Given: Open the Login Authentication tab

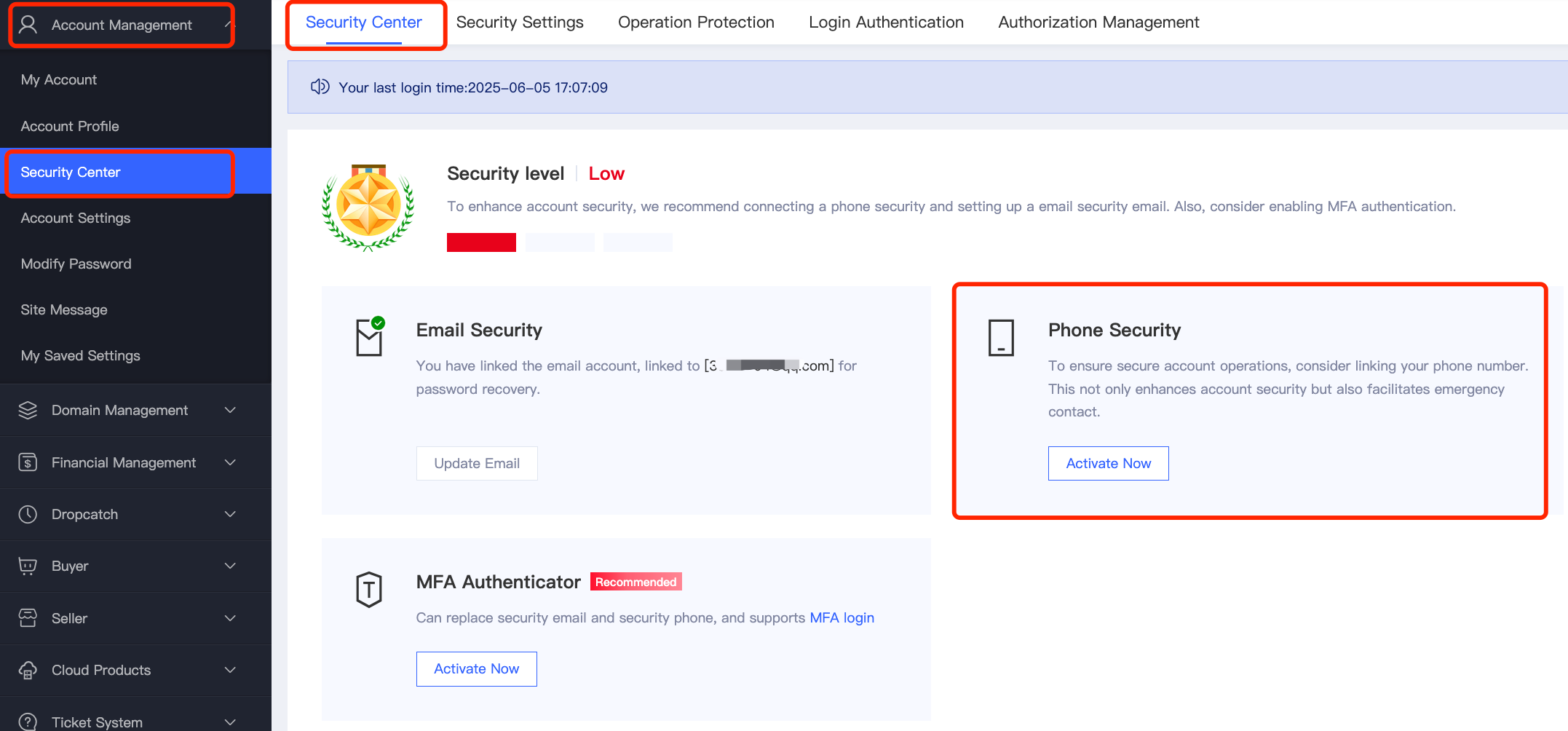Looking at the screenshot, I should [886, 23].
